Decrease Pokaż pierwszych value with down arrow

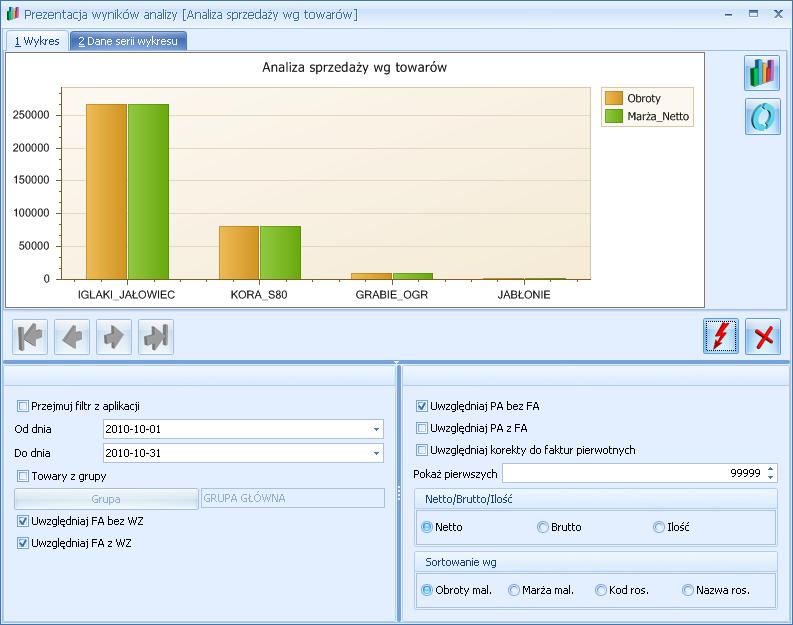(770, 477)
